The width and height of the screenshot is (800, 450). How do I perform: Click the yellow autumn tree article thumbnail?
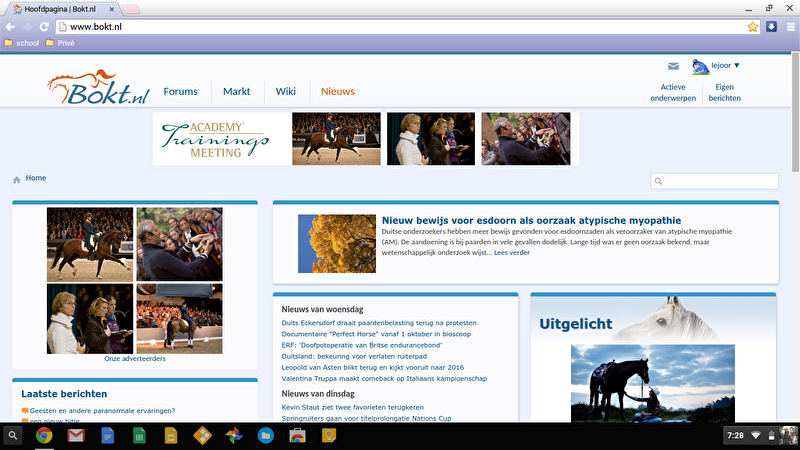[x=337, y=243]
